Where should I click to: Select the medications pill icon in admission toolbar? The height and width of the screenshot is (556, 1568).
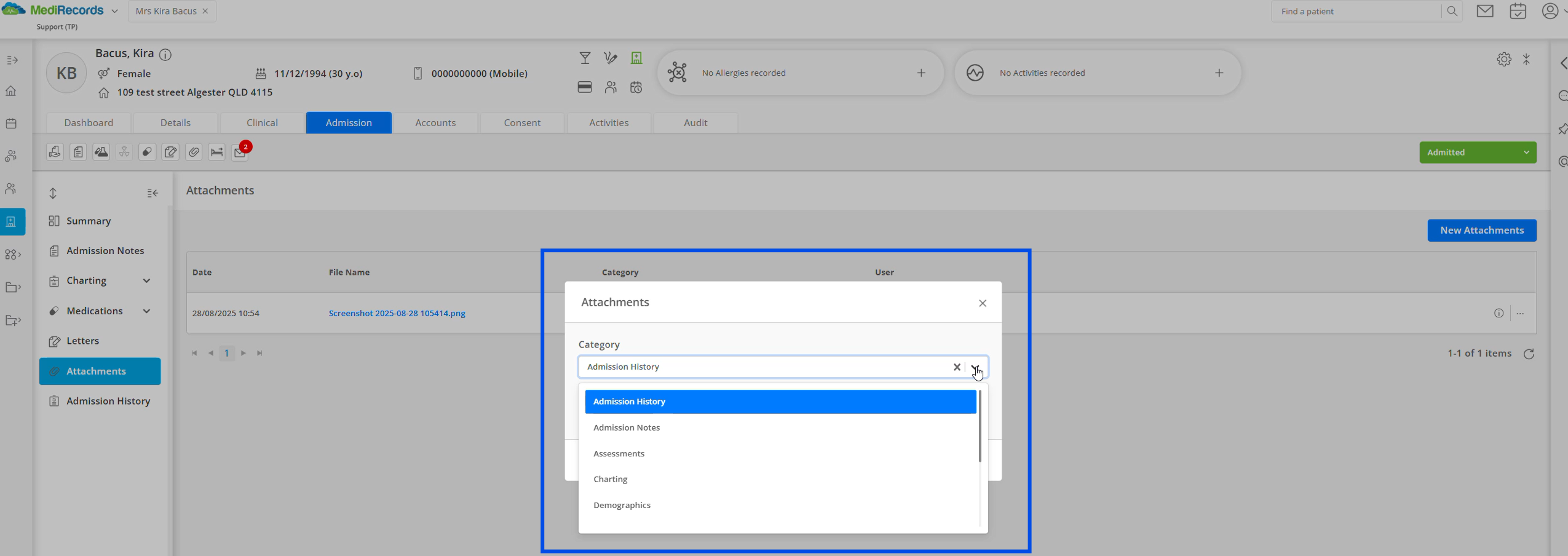(x=147, y=152)
